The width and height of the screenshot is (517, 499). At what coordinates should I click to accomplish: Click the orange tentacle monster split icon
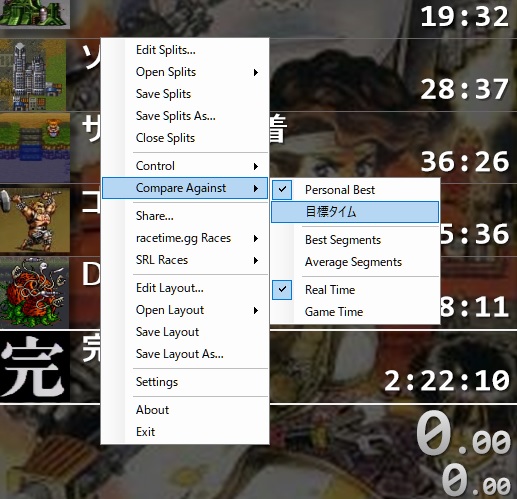pos(35,293)
